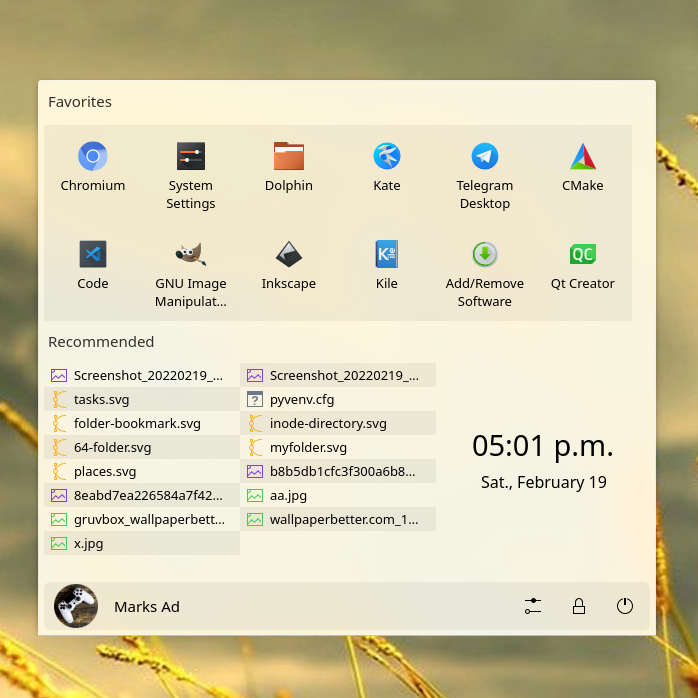
Task: Open Telegram Desktop
Action: (484, 176)
